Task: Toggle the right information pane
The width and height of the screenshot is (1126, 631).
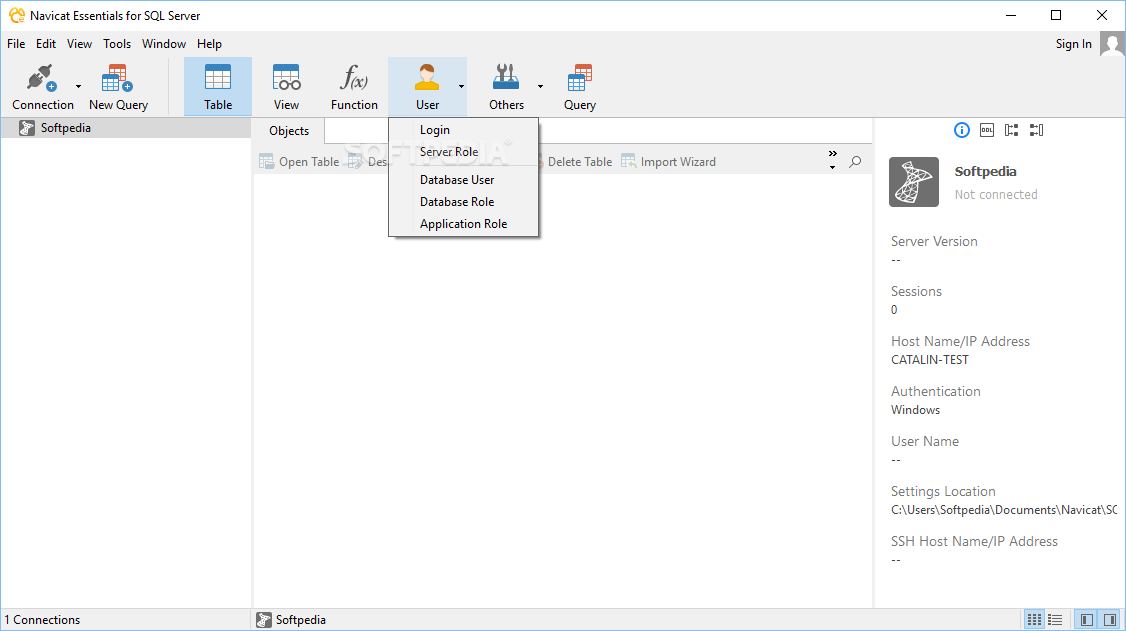Action: pos(1109,620)
